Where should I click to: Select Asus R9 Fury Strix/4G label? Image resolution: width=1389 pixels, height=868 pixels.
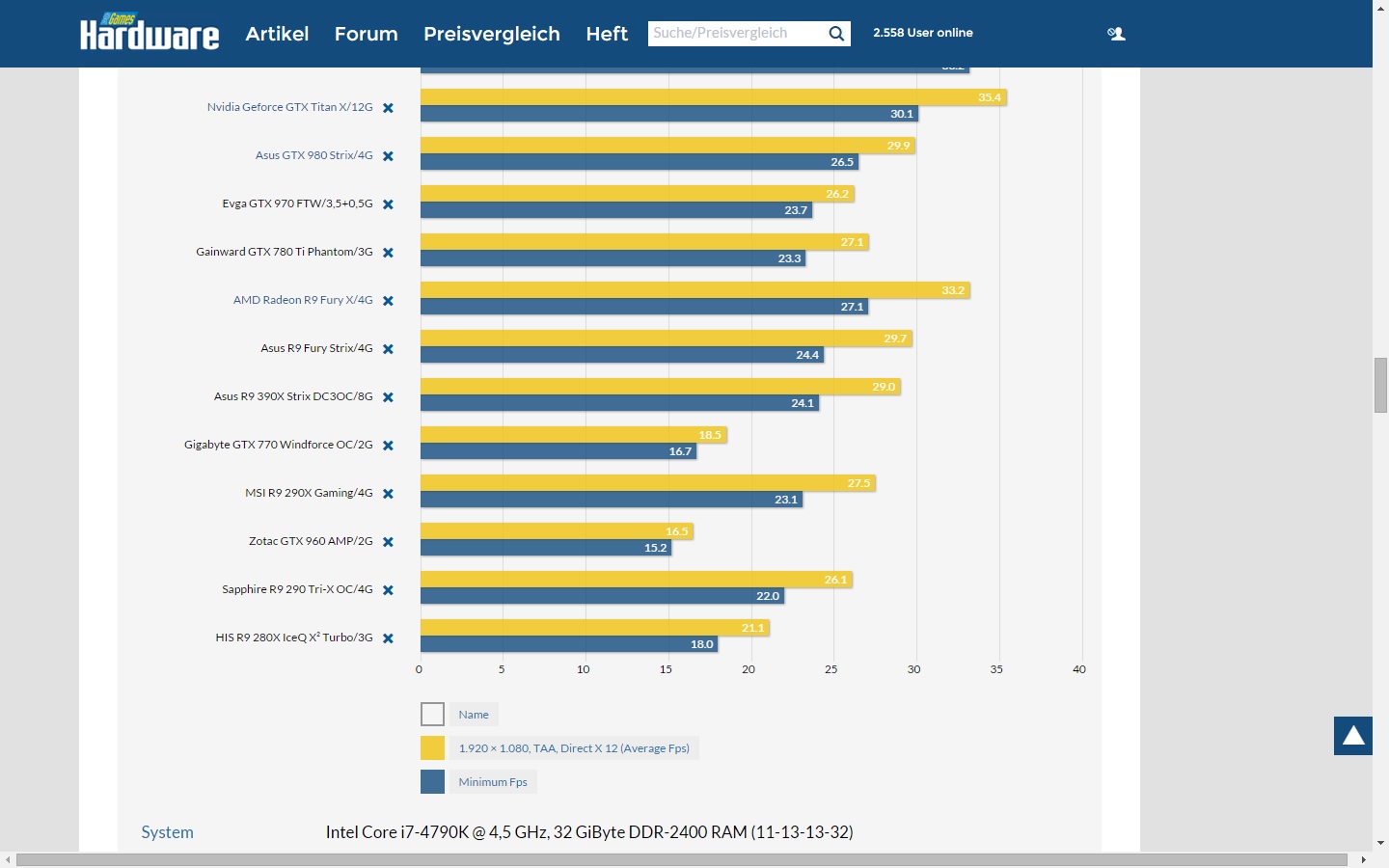(x=316, y=348)
